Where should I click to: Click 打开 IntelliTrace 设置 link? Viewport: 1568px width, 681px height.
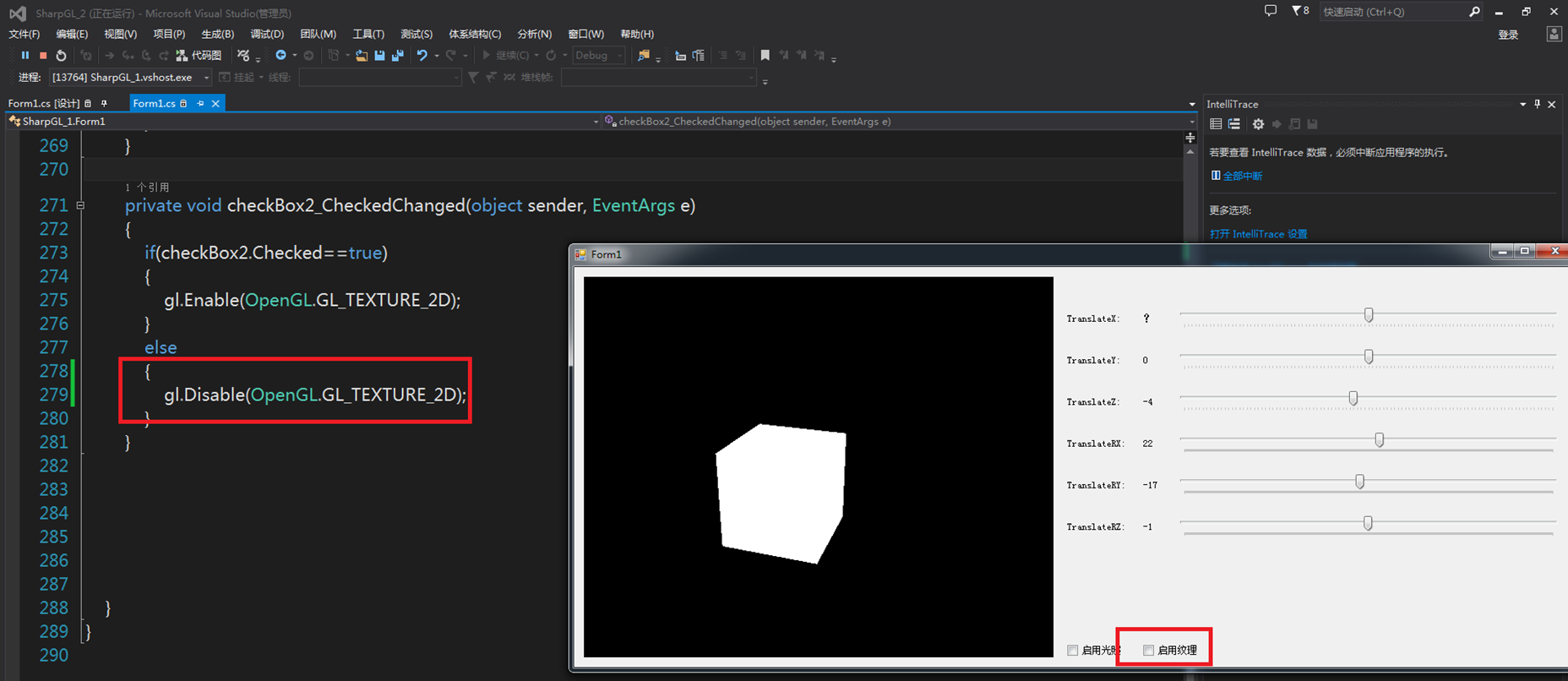tap(1258, 234)
